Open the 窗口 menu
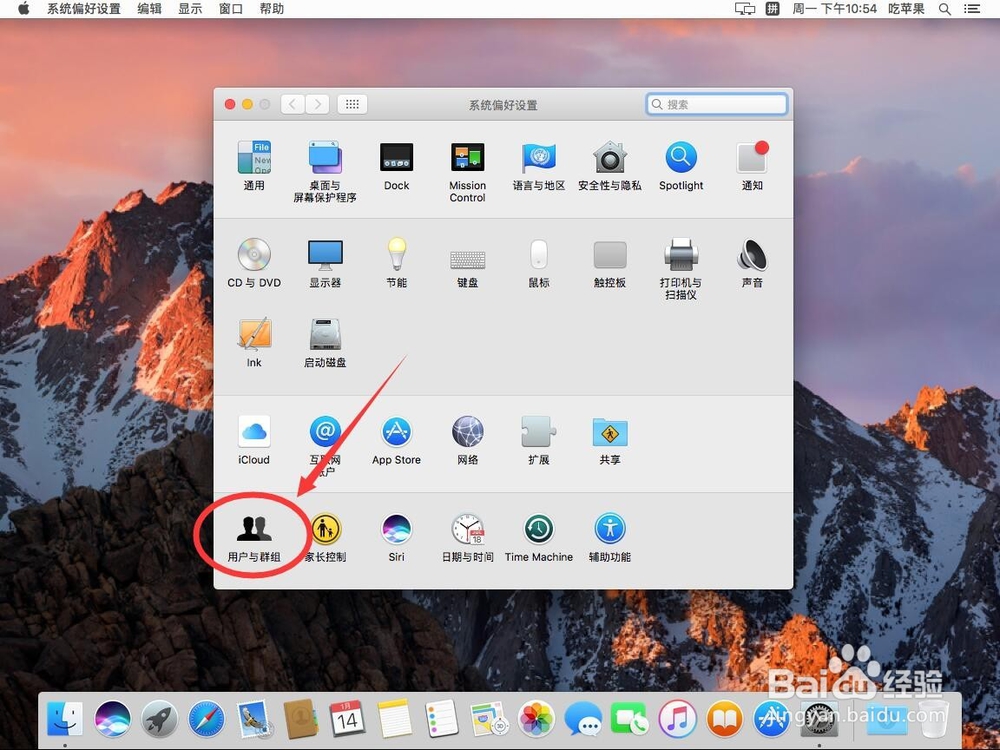1000x750 pixels. pos(231,8)
